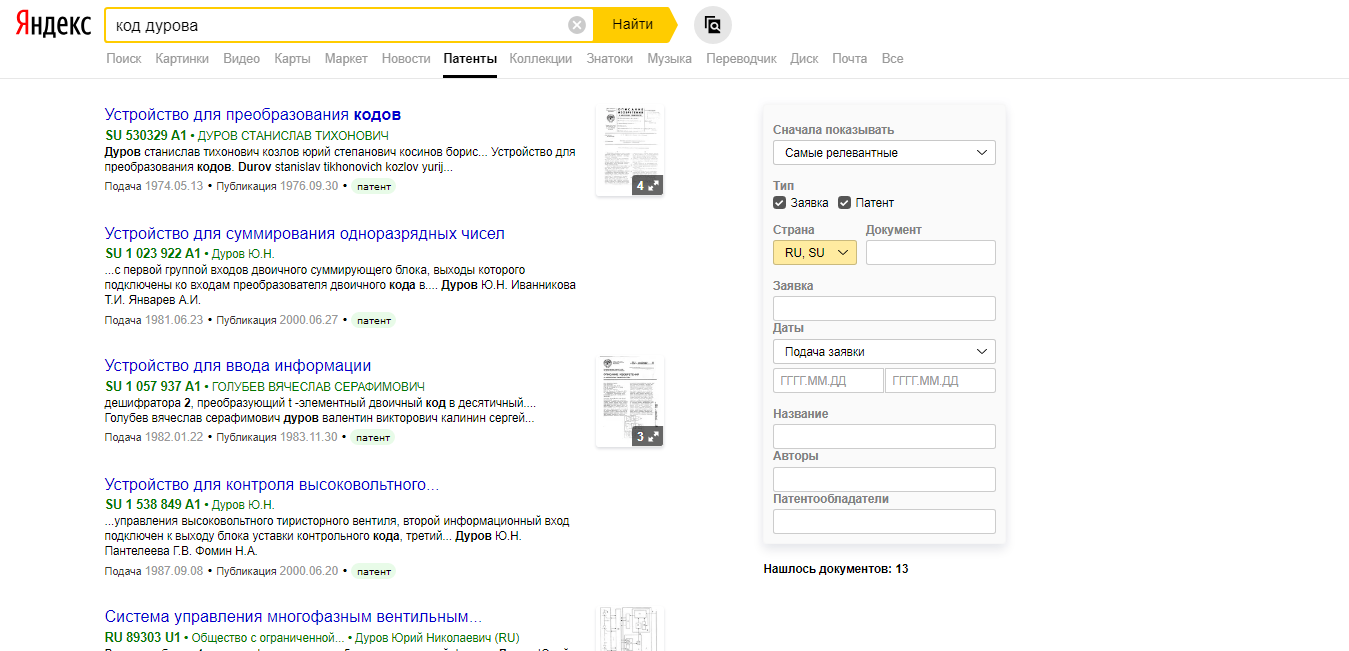1349x651 pixels.
Task: Switch to the Карты tab
Action: (293, 59)
